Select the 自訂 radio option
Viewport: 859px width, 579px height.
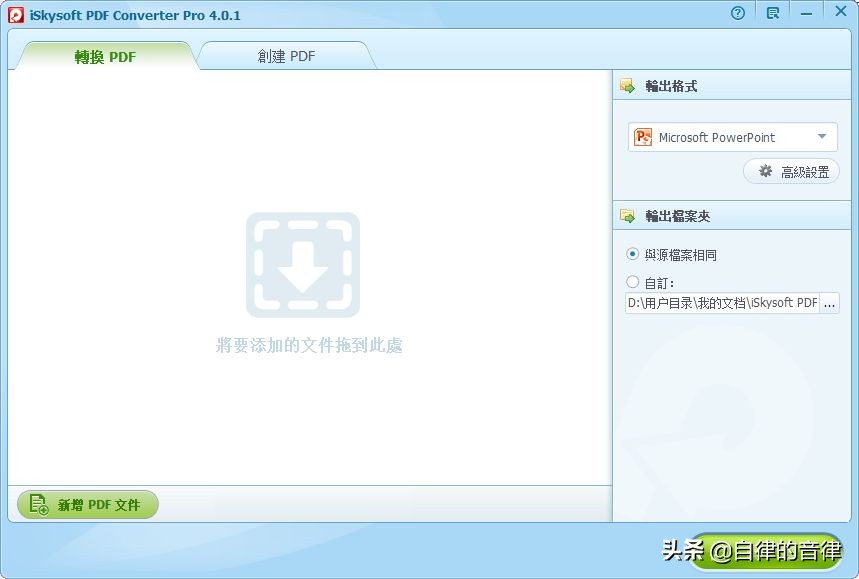click(x=633, y=282)
